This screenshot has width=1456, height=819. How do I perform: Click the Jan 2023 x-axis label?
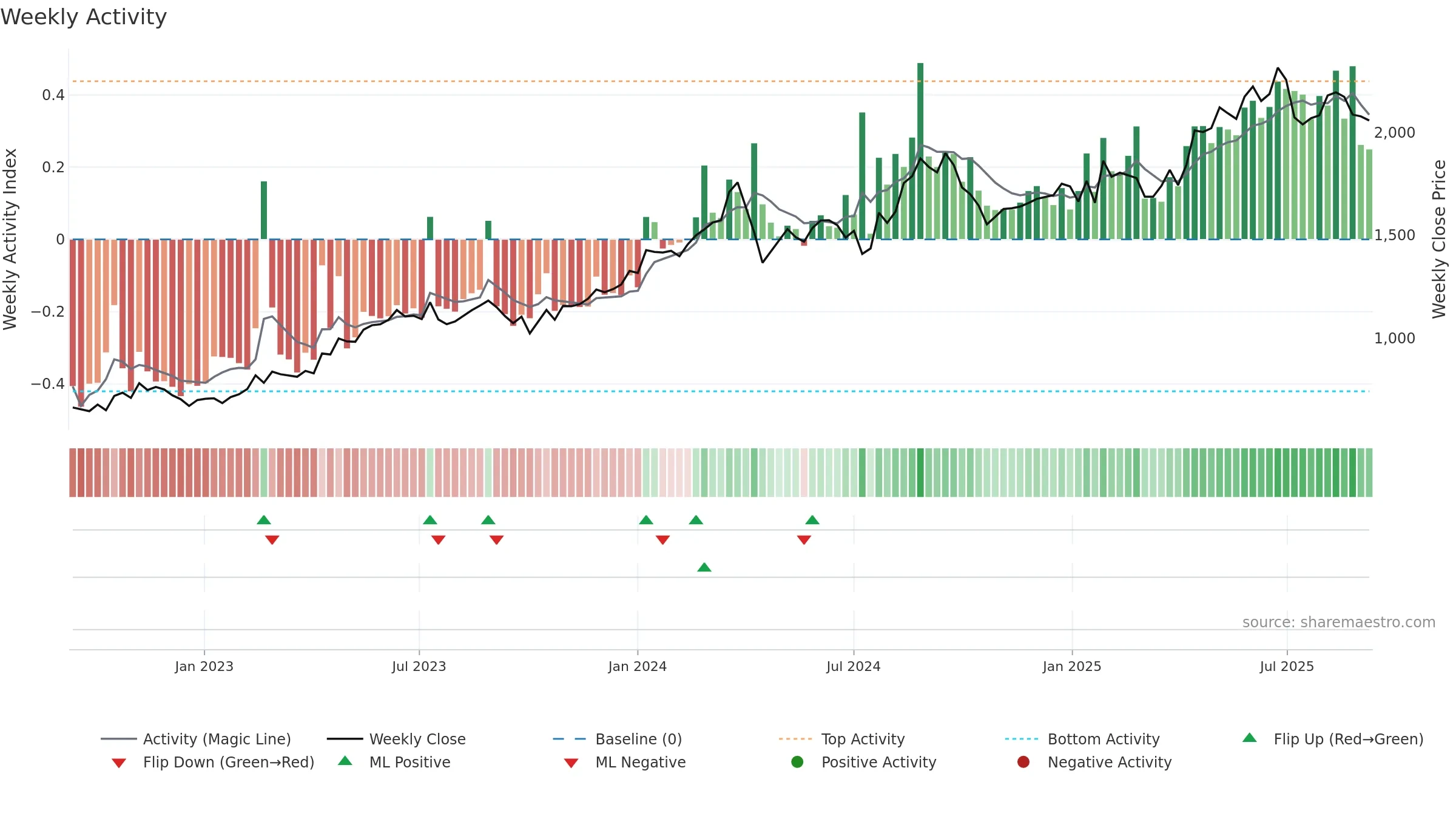point(204,667)
